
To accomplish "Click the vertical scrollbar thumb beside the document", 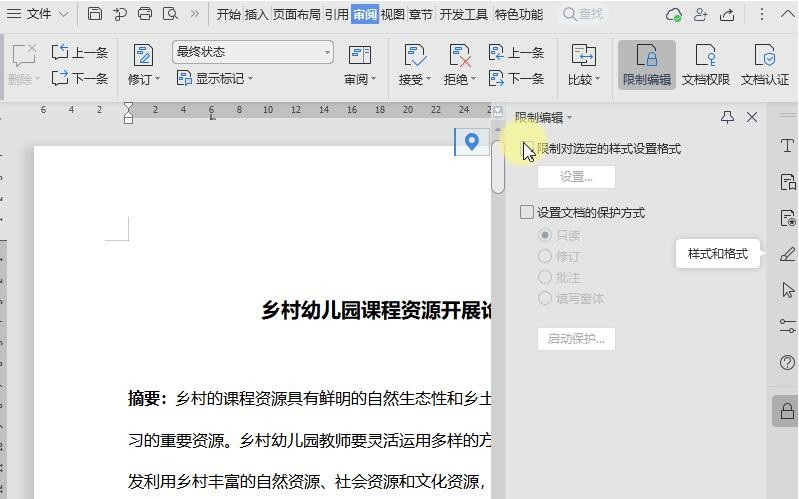I will point(498,165).
